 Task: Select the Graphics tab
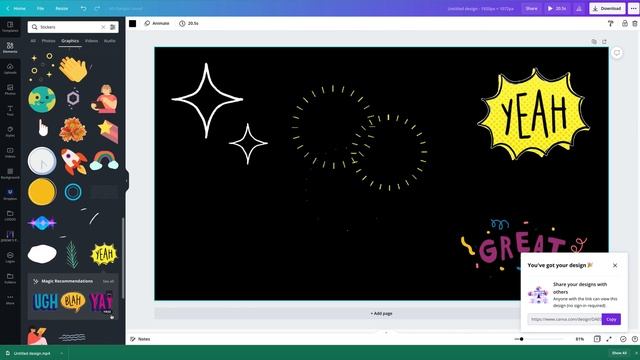pos(70,41)
